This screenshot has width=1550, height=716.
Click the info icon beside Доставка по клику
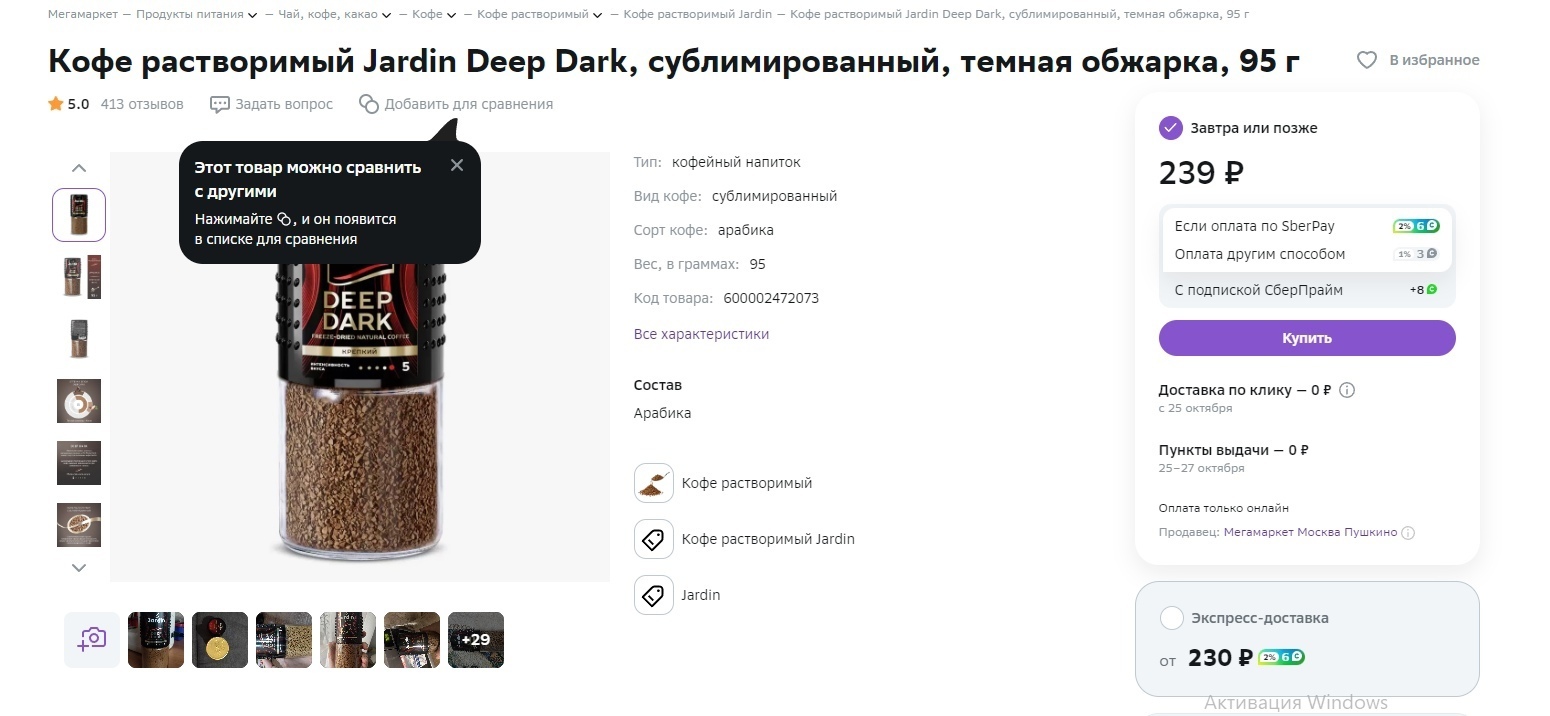(x=1347, y=390)
